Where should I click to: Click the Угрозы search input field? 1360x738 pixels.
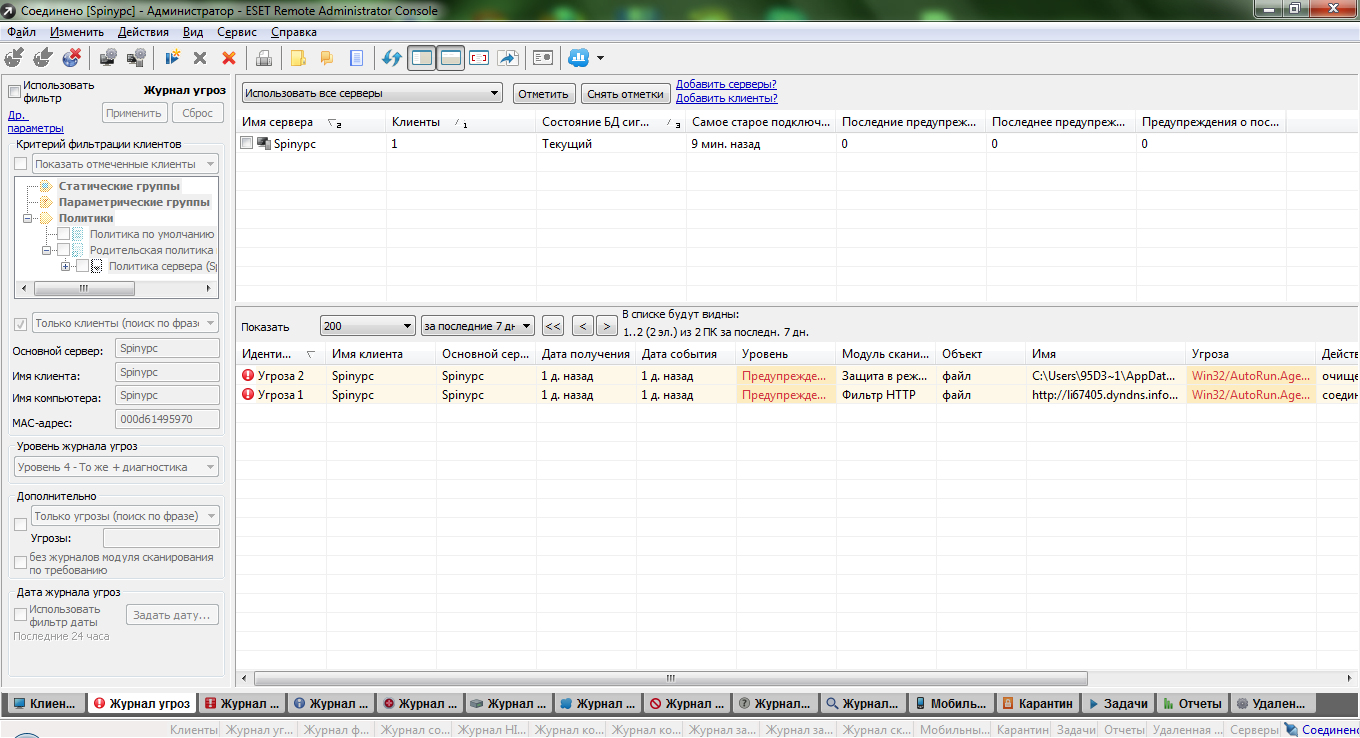[161, 539]
